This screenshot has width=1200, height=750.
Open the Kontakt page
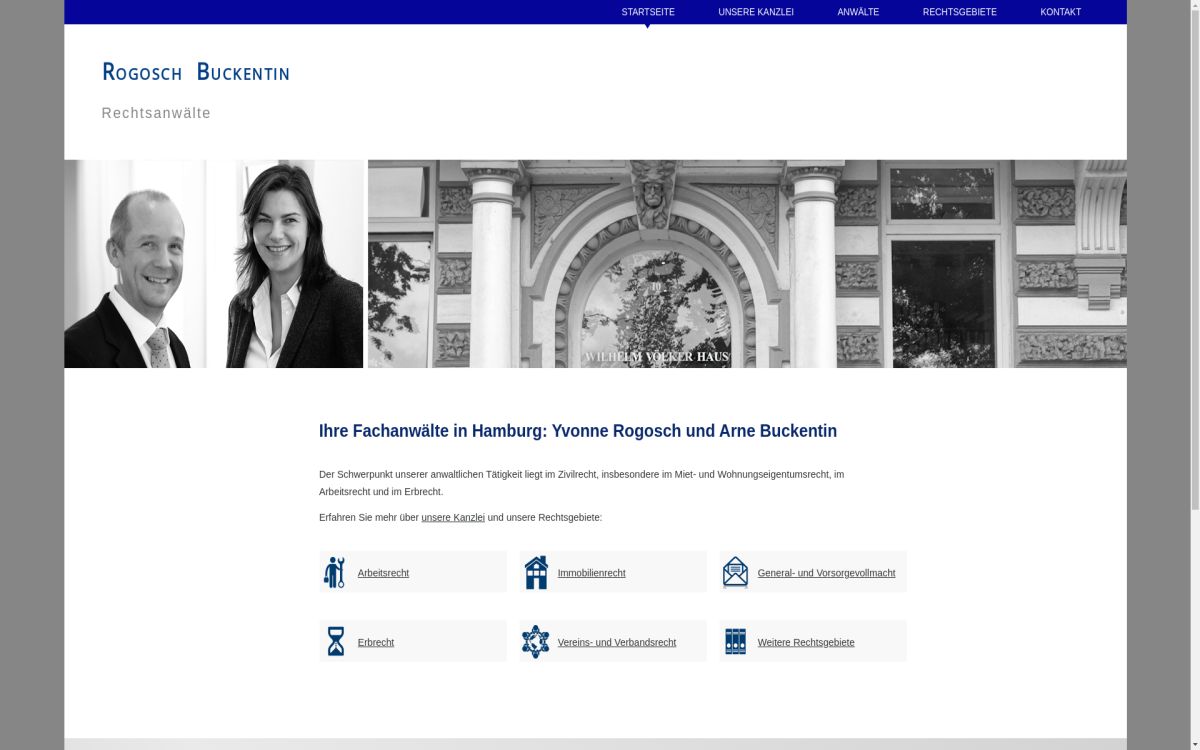1060,12
